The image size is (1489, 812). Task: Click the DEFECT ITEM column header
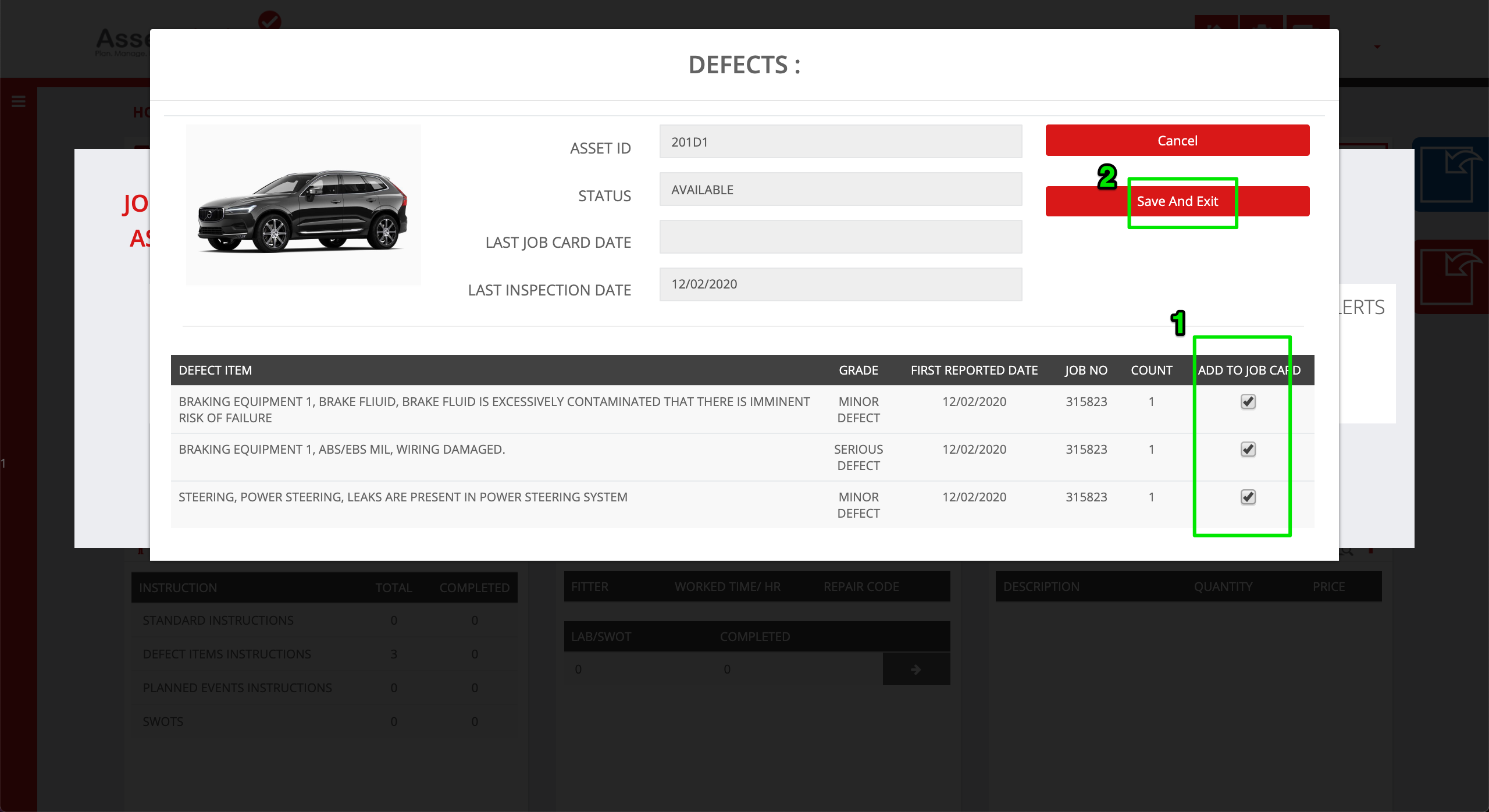pyautogui.click(x=215, y=370)
